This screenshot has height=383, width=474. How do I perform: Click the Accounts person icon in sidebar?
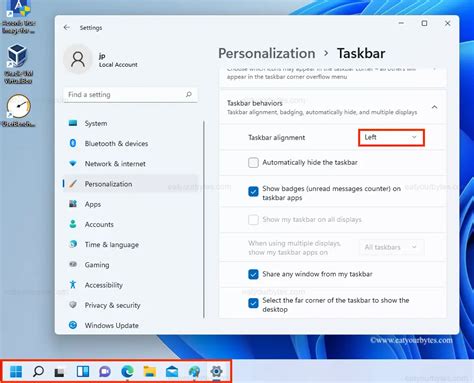click(73, 224)
